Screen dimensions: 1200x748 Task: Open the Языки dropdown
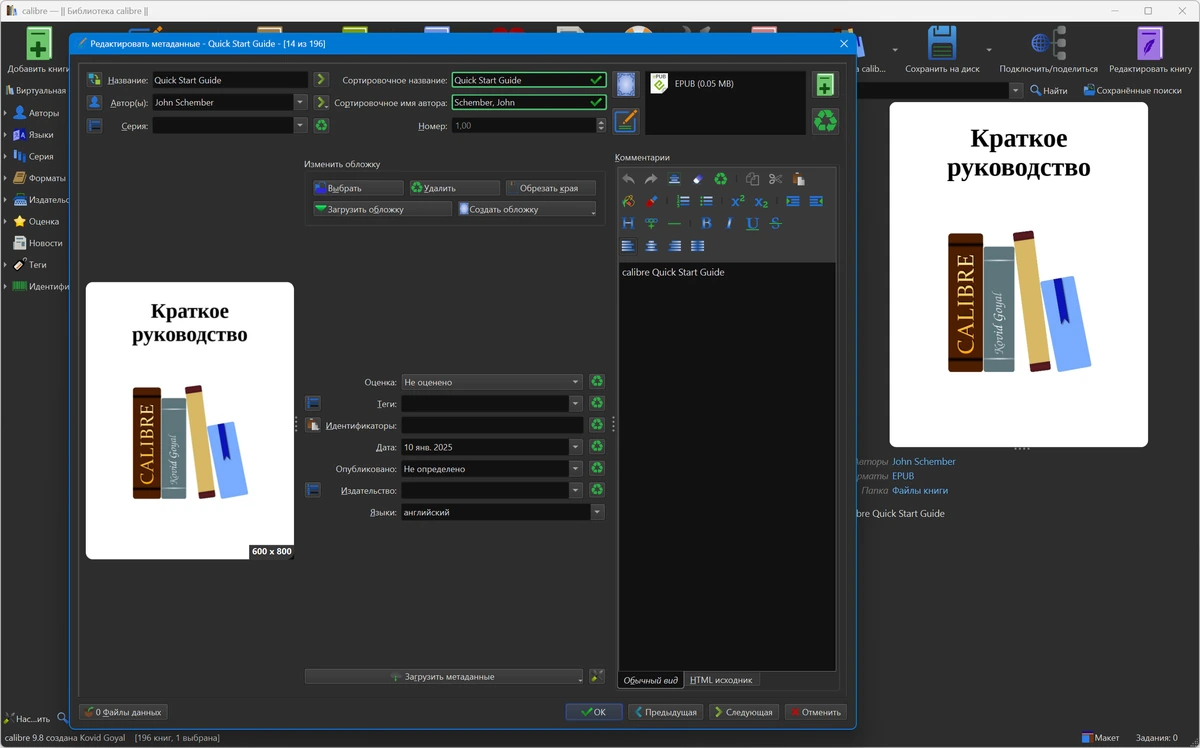coord(597,512)
